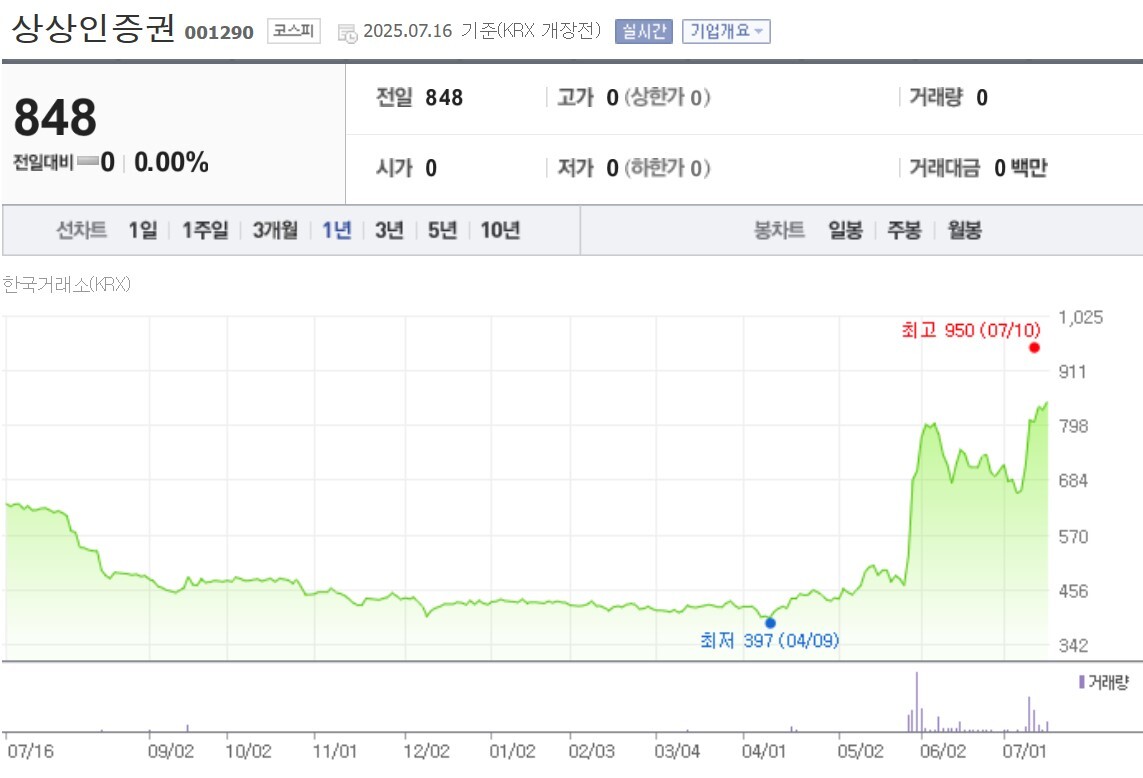Open the 일봉 daily candle chart

pyautogui.click(x=845, y=230)
